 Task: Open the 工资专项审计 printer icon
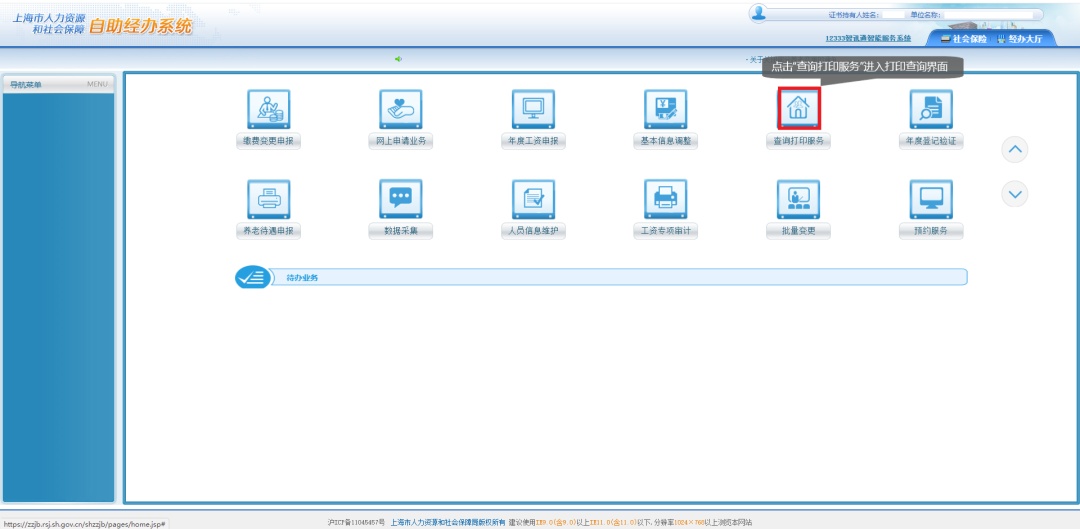(x=666, y=199)
